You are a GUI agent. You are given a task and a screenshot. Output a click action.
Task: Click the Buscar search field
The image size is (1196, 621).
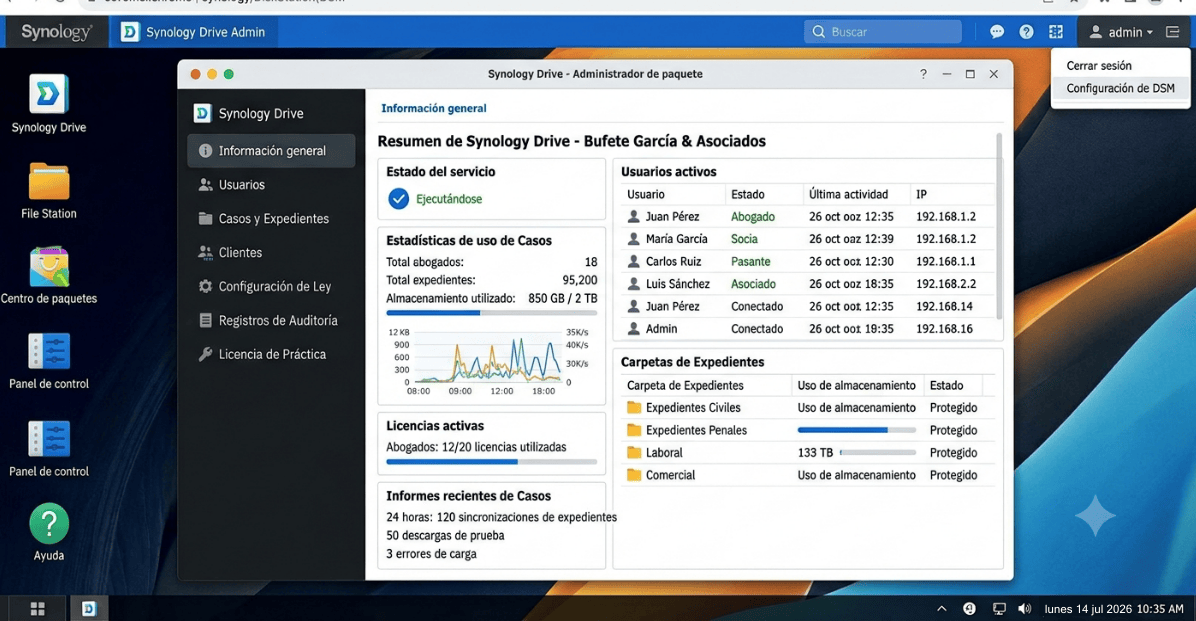click(x=883, y=32)
